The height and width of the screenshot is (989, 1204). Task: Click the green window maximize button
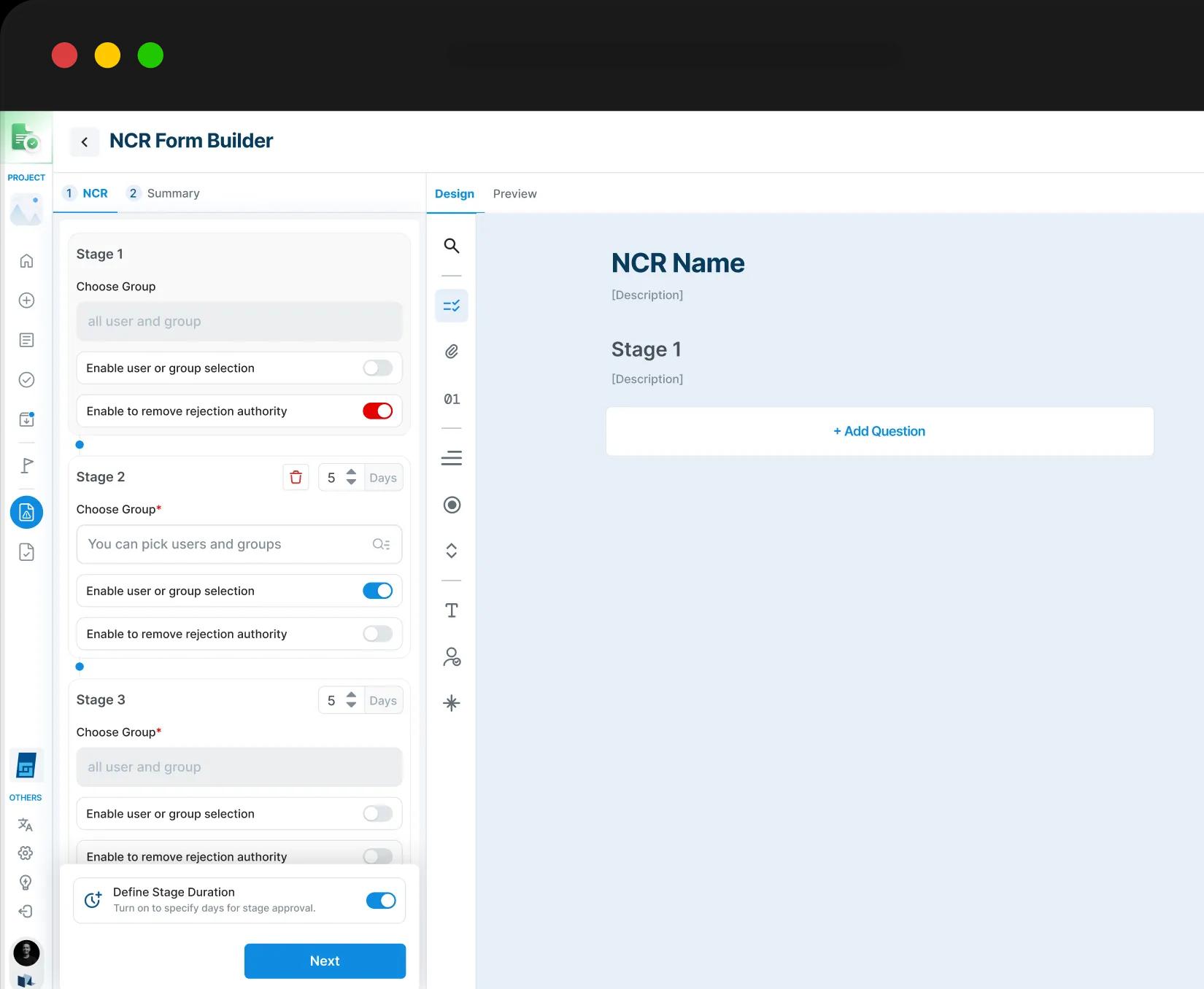pos(150,55)
